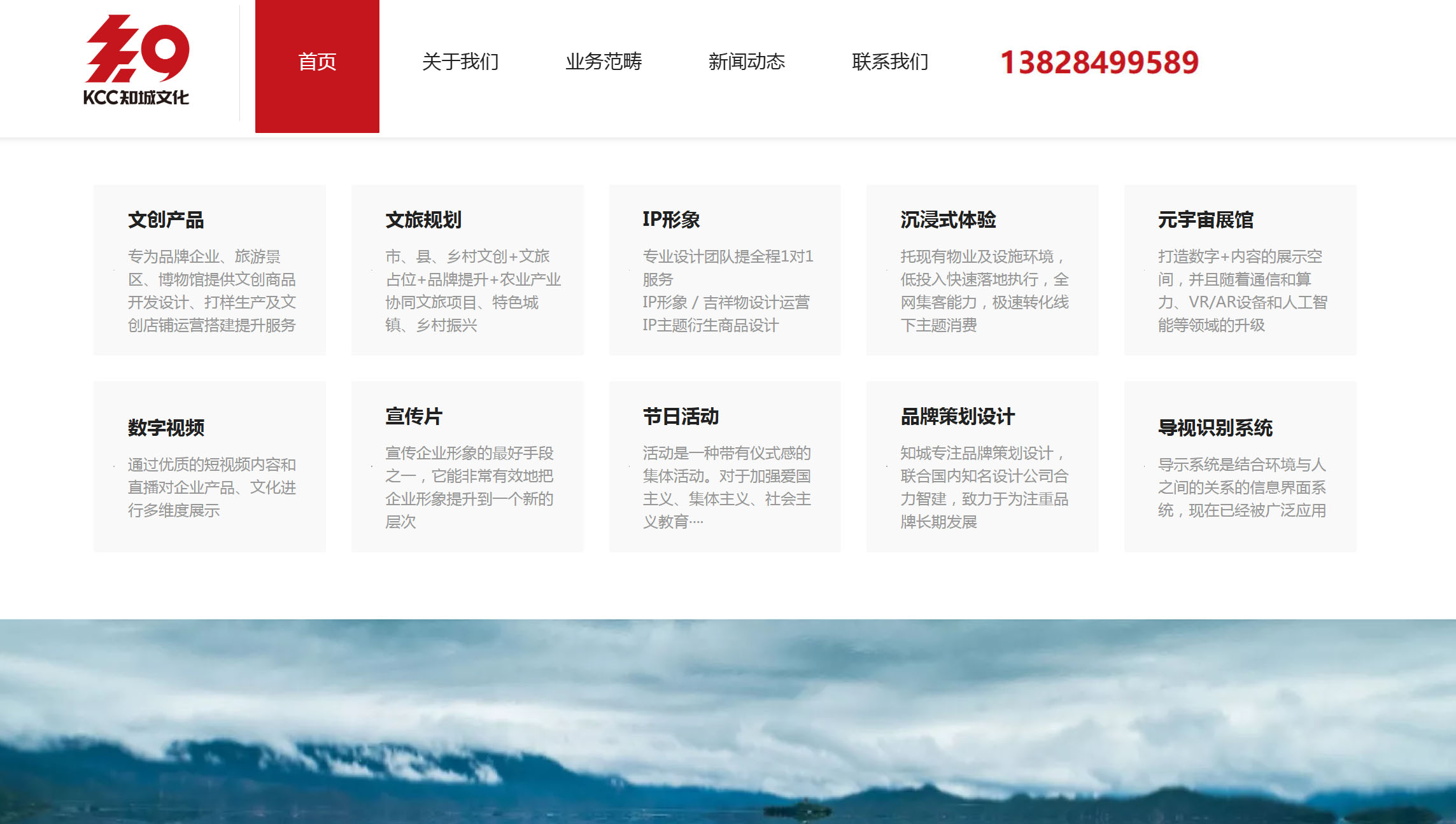Click the cloudy mountain banner image
Viewport: 1456px width, 824px height.
tap(728, 721)
